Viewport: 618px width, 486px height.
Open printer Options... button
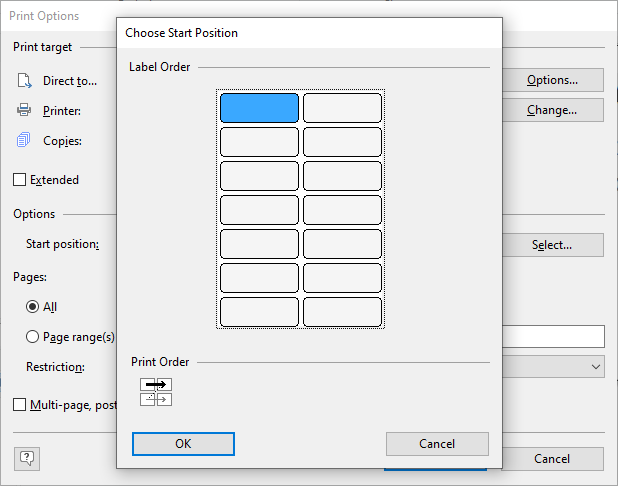(553, 80)
